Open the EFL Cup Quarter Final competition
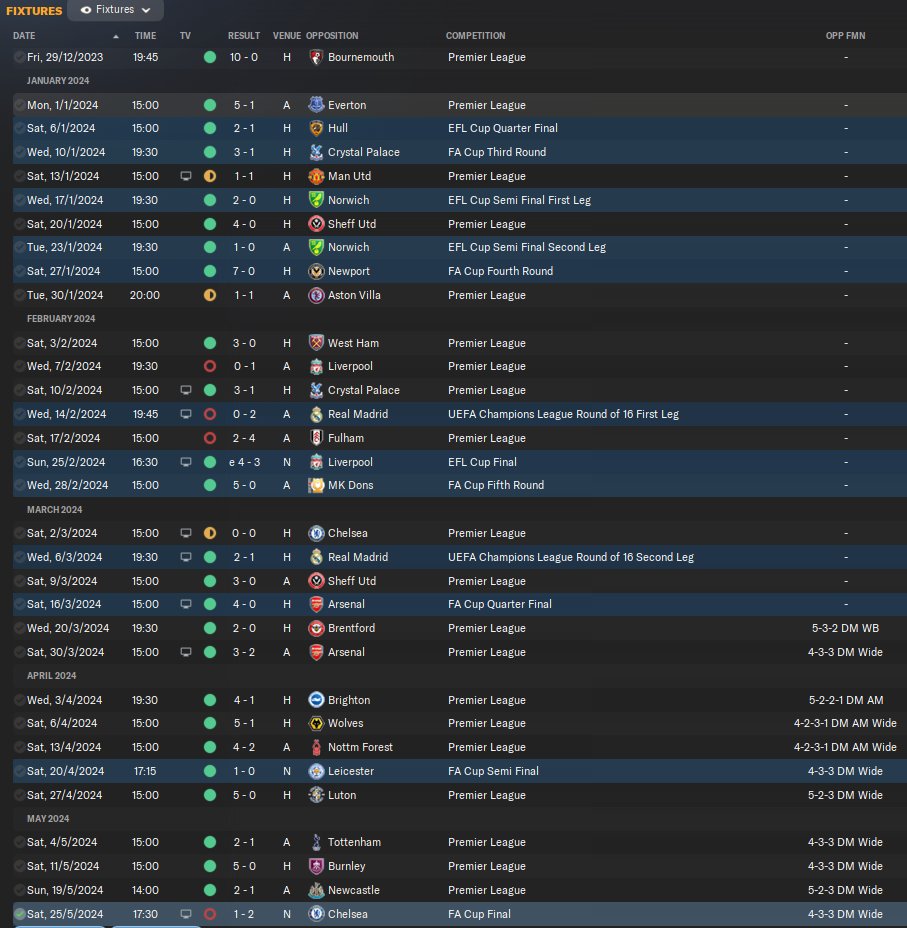The height and width of the screenshot is (928, 907). [503, 128]
